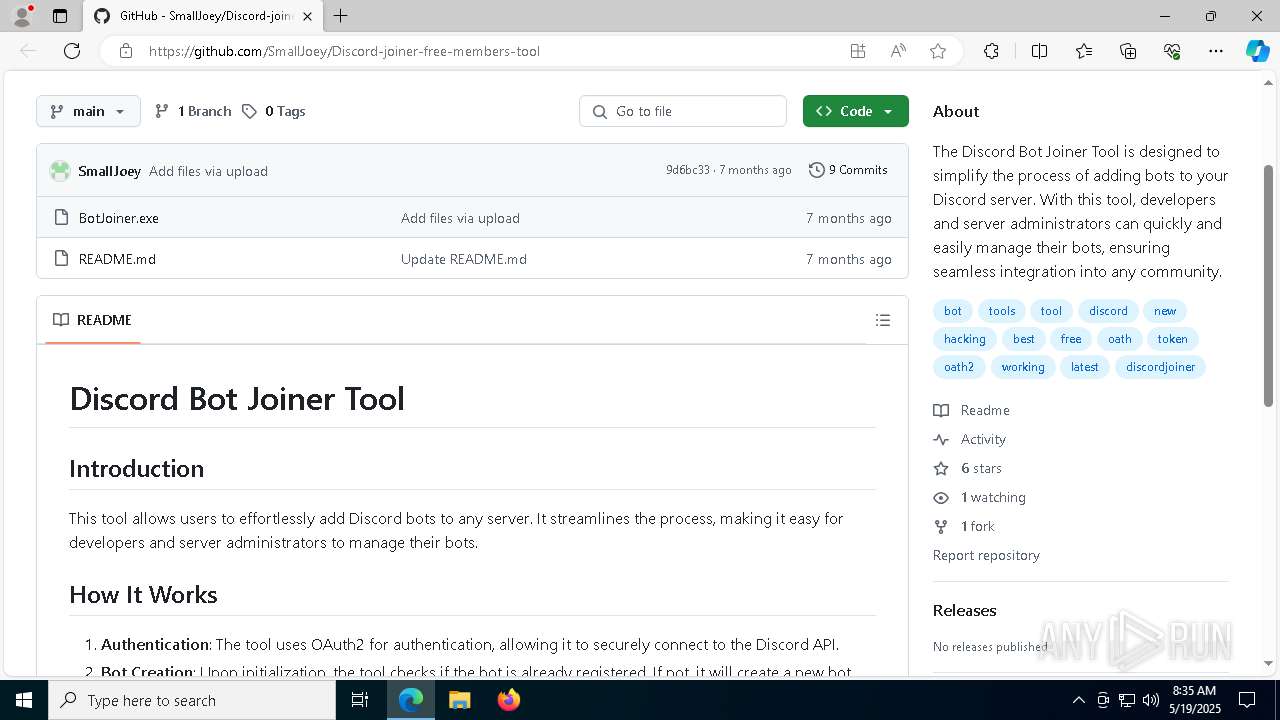Viewport: 1280px width, 720px height.
Task: Open the BotJoiner.exe file
Action: point(119,218)
